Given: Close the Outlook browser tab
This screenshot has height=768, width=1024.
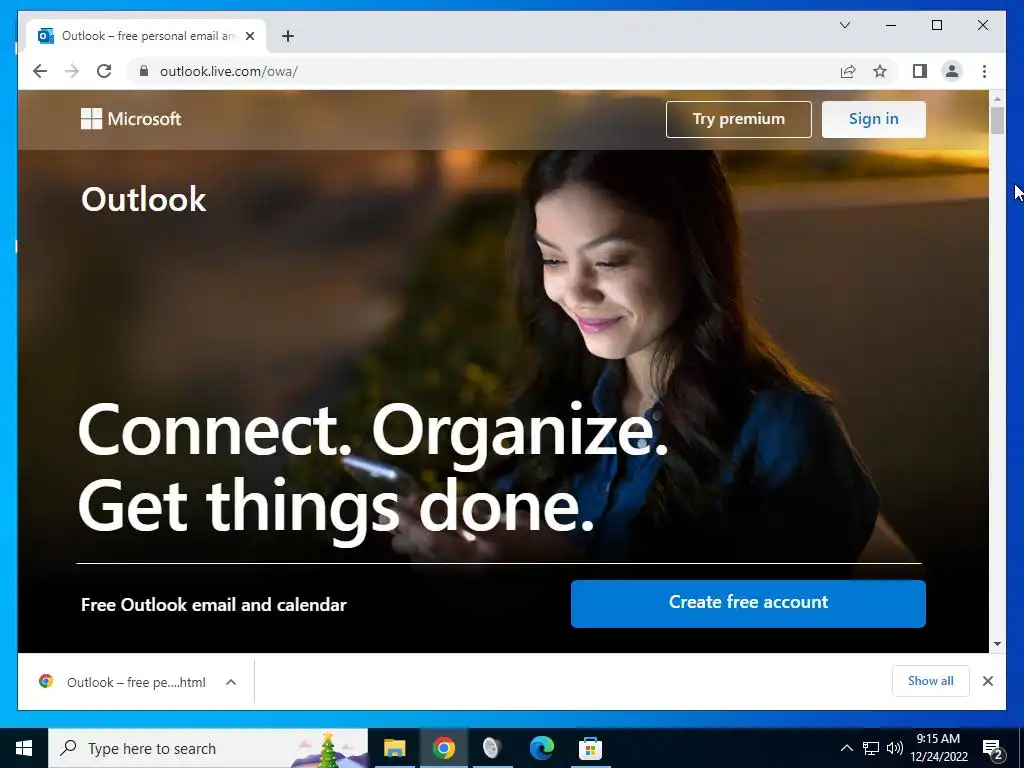Looking at the screenshot, I should [250, 36].
